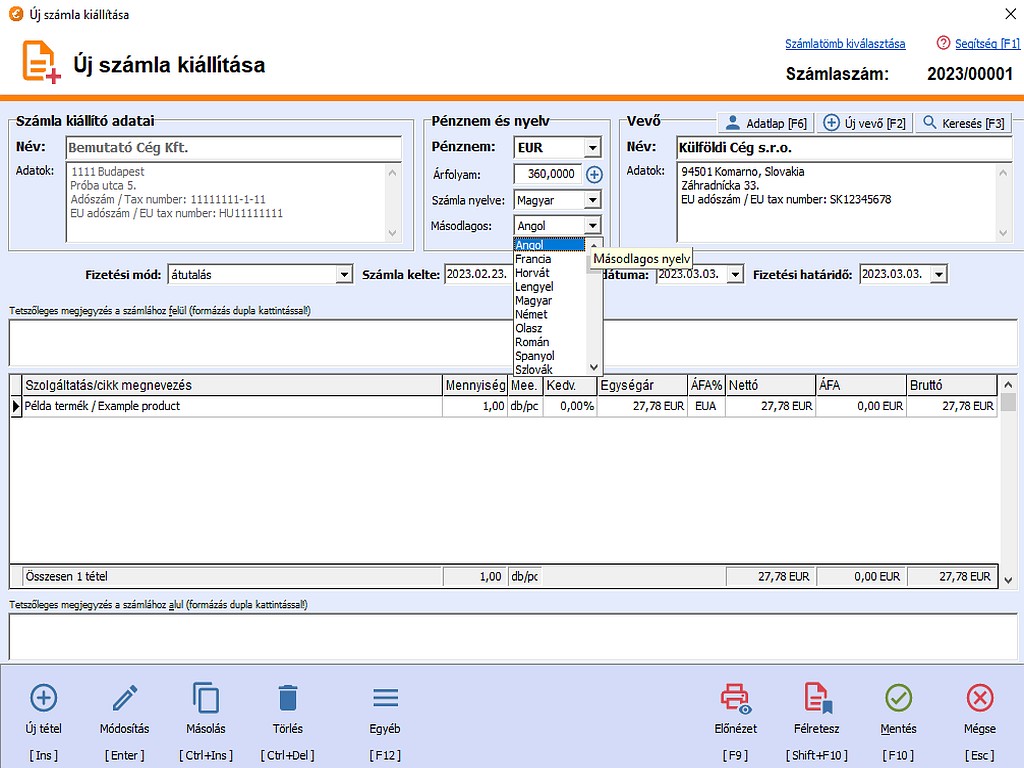The image size is (1024, 768).
Task: Click the Másolás copy icon
Action: (205, 698)
